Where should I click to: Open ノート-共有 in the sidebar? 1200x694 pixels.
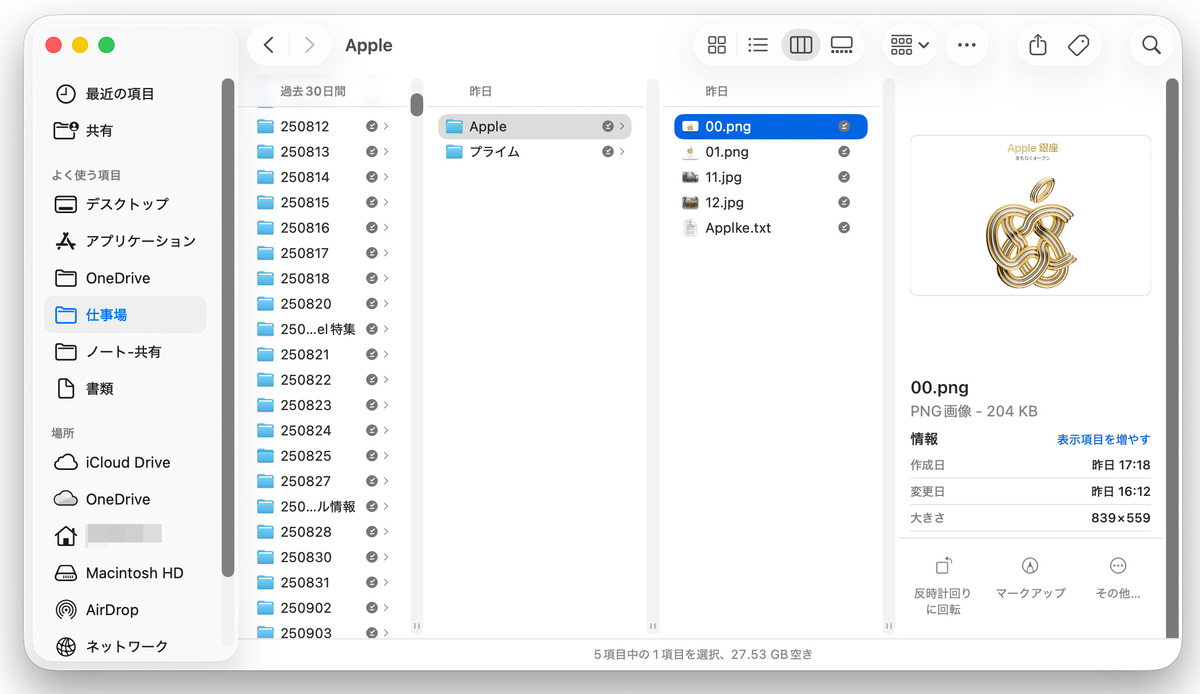click(x=125, y=352)
